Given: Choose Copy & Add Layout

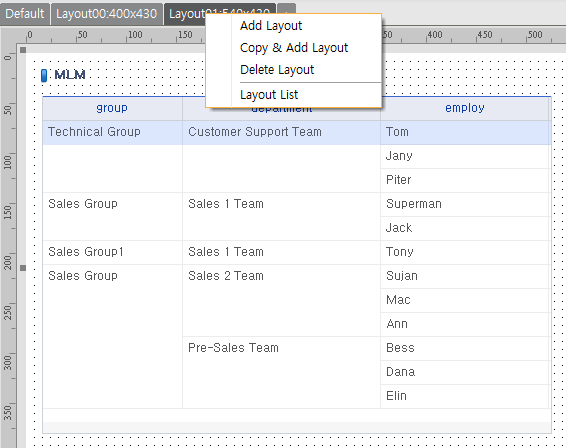Looking at the screenshot, I should pos(294,48).
